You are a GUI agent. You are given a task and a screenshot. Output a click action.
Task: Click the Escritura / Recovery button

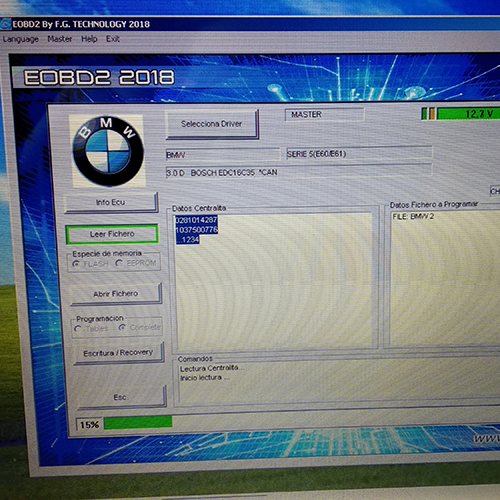pyautogui.click(x=119, y=353)
